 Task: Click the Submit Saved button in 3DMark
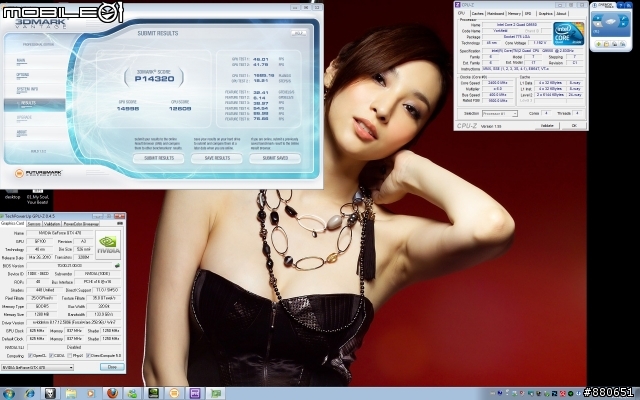tap(275, 158)
